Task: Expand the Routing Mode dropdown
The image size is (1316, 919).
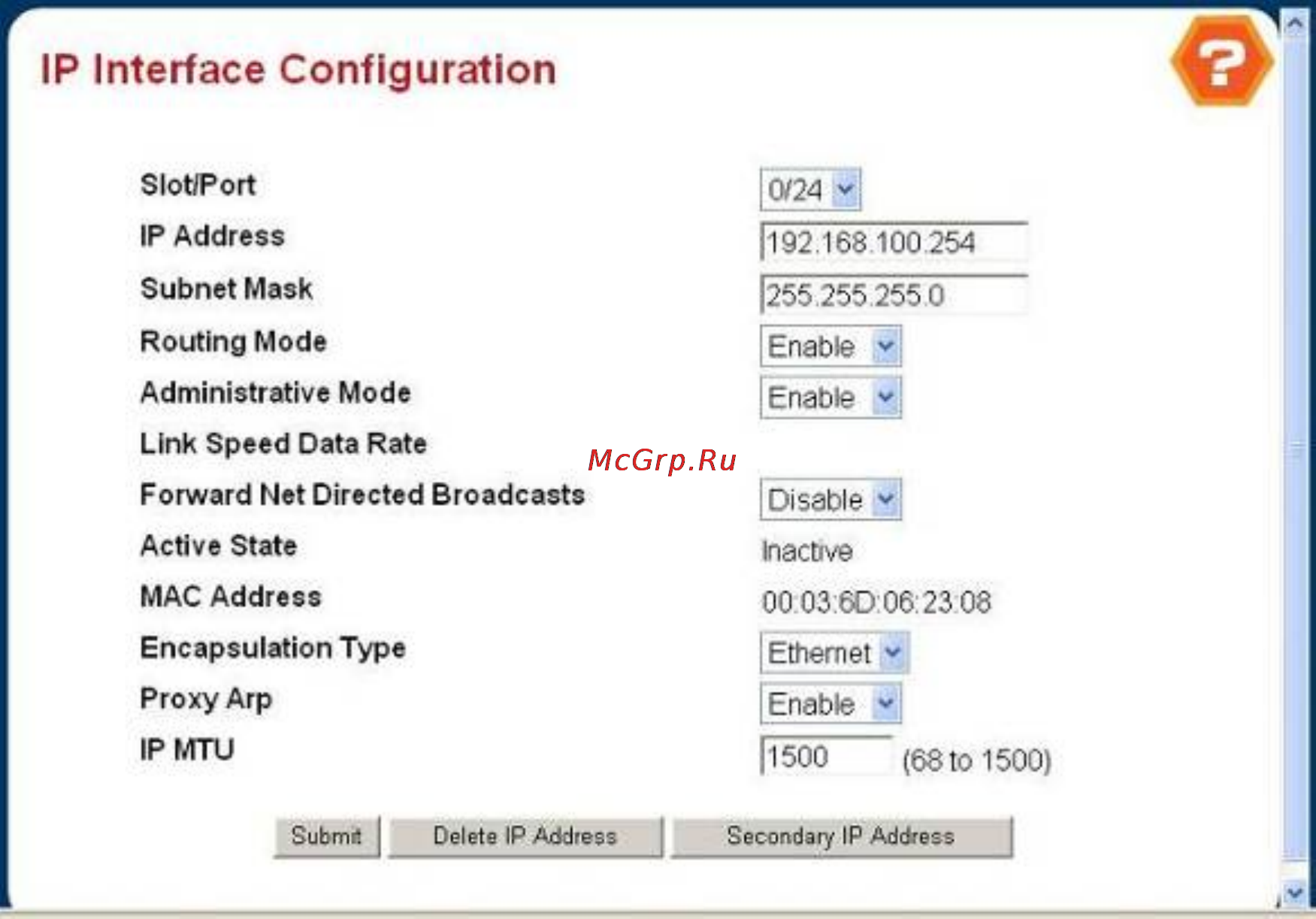Action: (x=830, y=346)
